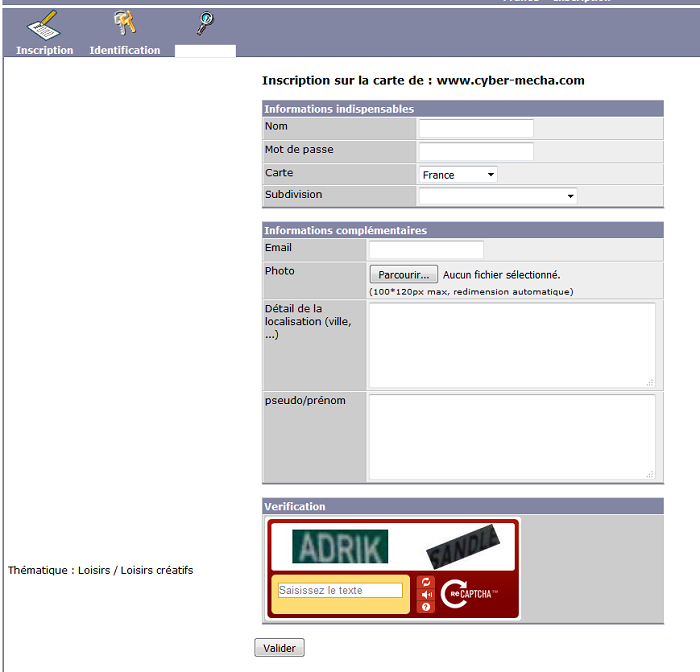Click the resize grip of pseudo/prénom textarea
This screenshot has height=672, width=700.
point(650,475)
